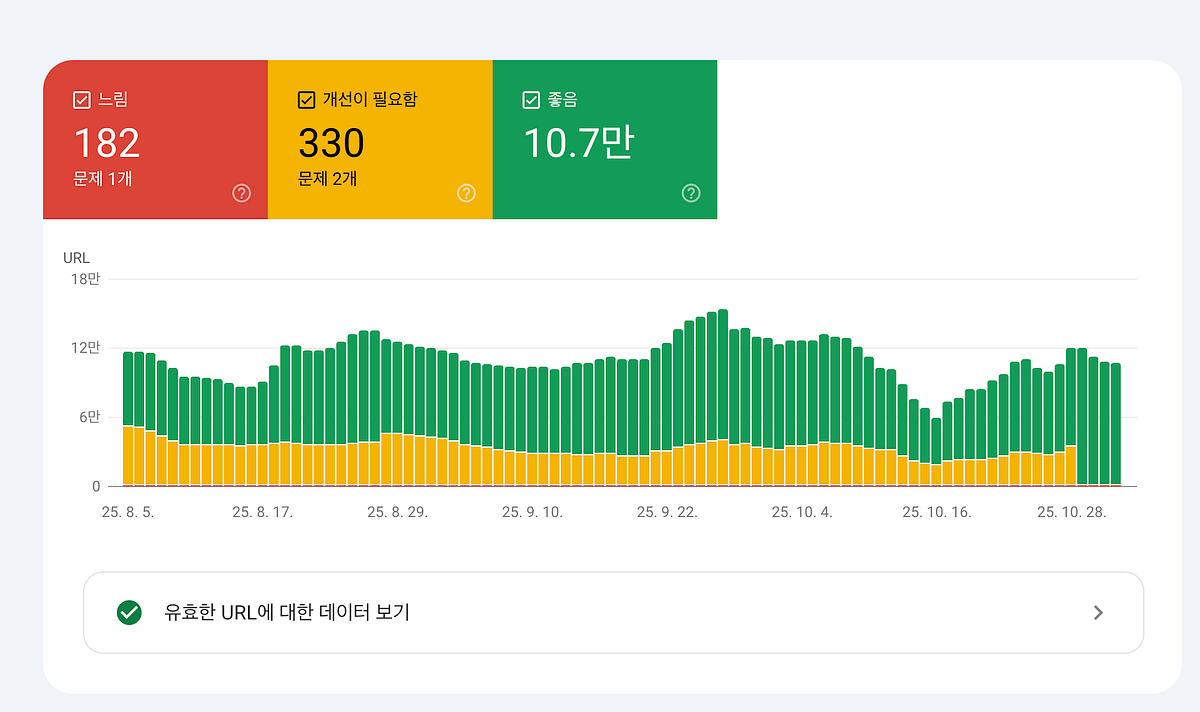Click the 25. 10. 16. date label on the axis
Screen dimensions: 1200x712
(x=937, y=511)
